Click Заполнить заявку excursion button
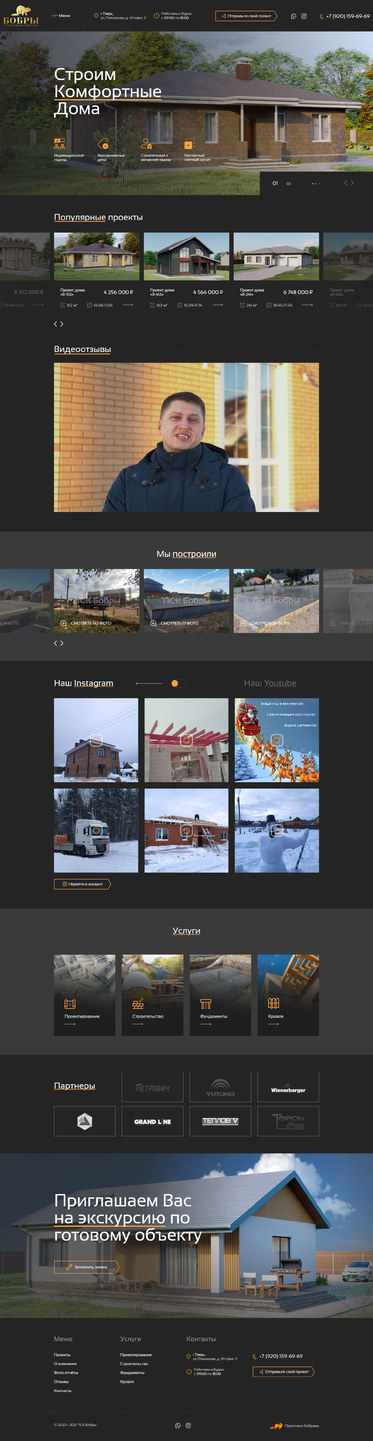This screenshot has height=1441, width=373. coord(86,1267)
